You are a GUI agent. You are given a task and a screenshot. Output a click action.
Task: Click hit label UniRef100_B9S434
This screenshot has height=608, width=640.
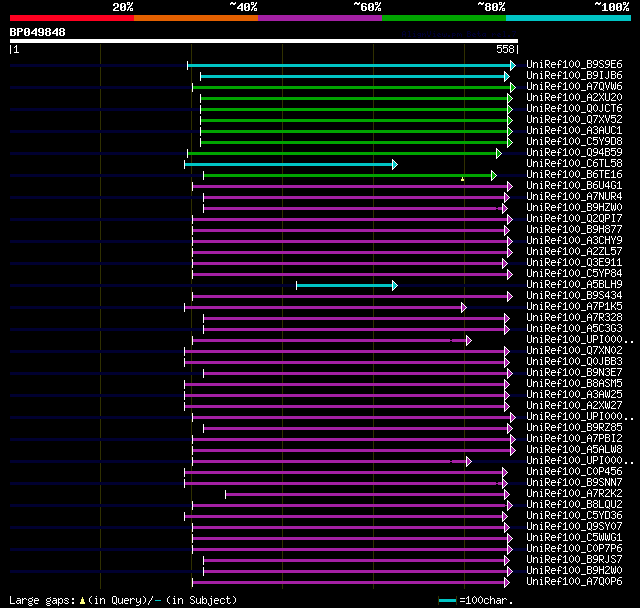[x=574, y=296]
